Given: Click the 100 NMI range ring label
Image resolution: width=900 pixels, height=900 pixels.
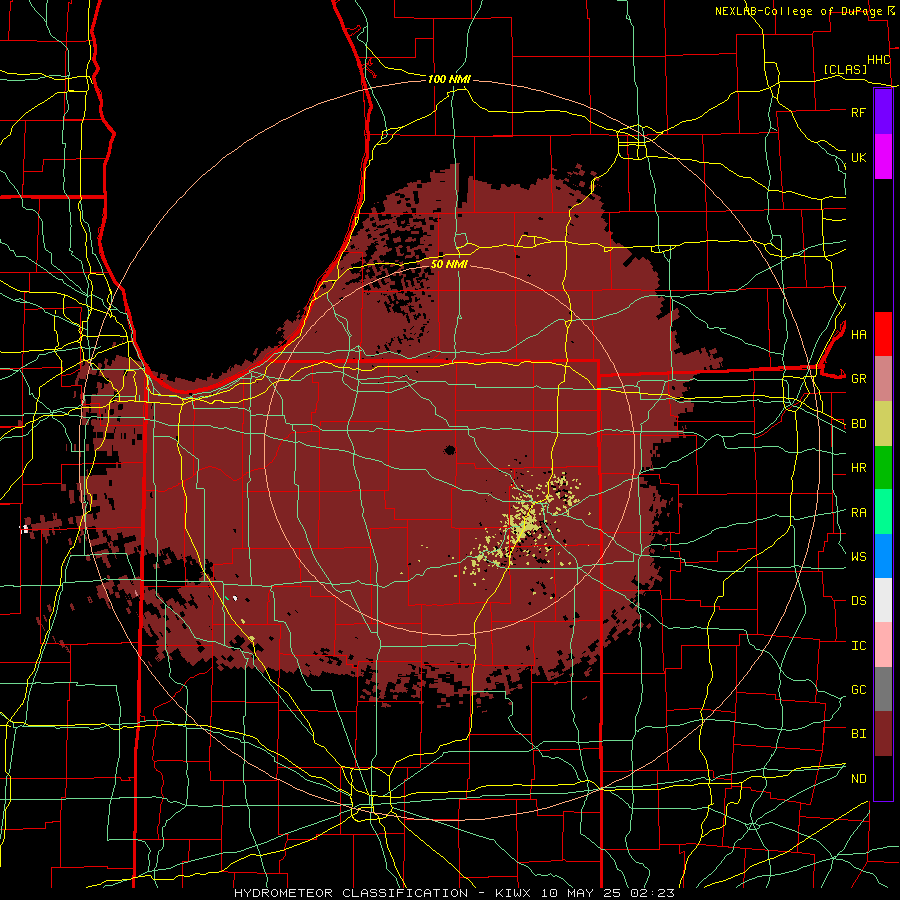Looking at the screenshot, I should click(449, 79).
